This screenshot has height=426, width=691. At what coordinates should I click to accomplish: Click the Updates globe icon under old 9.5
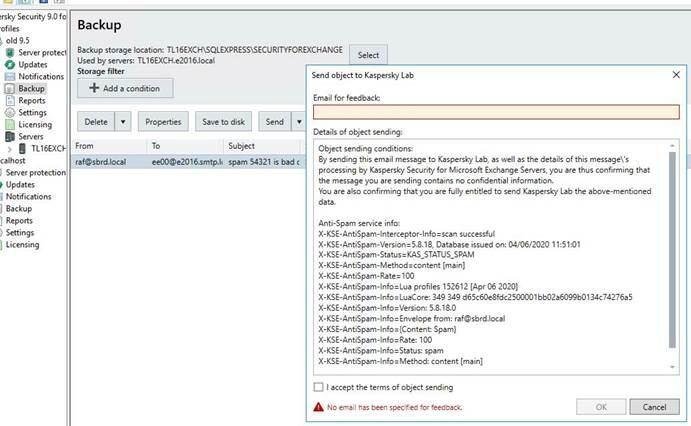10,64
